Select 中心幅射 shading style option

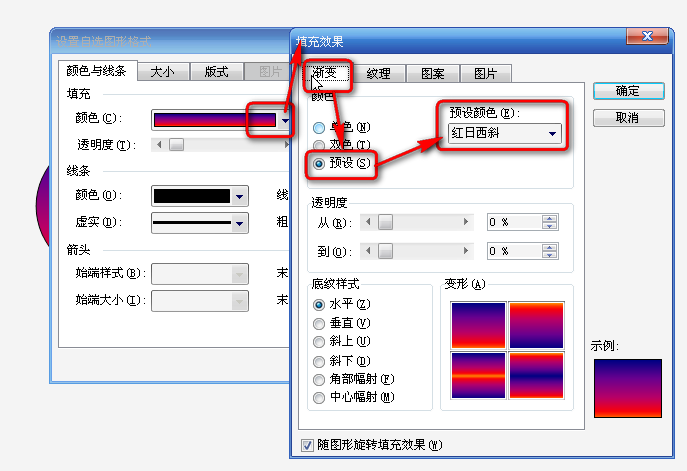[x=320, y=397]
